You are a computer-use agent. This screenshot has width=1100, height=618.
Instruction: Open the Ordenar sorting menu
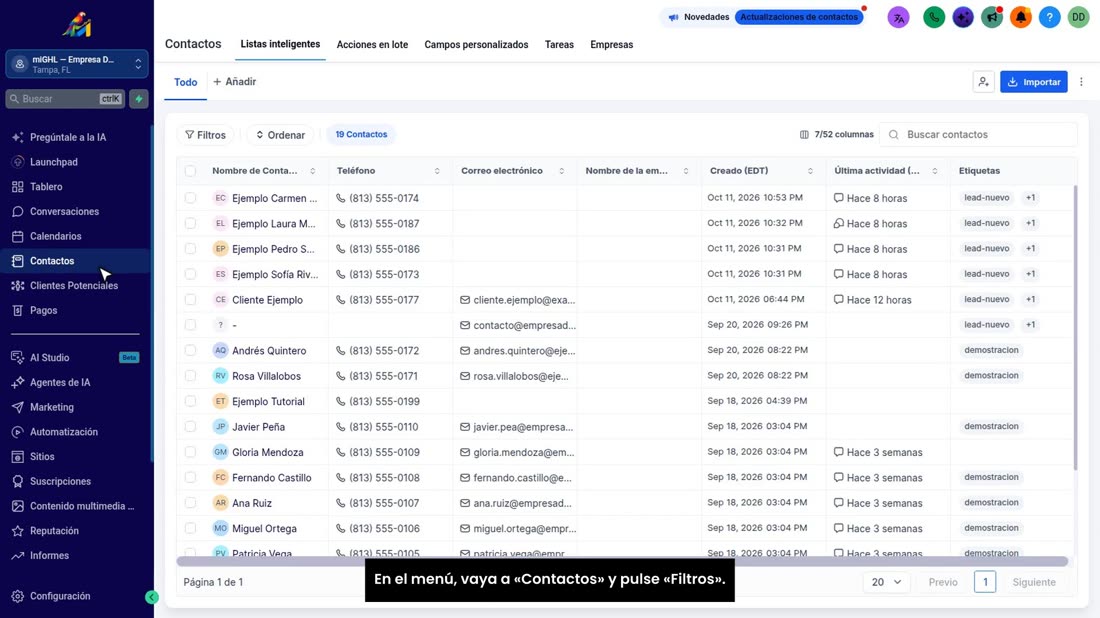pos(280,135)
